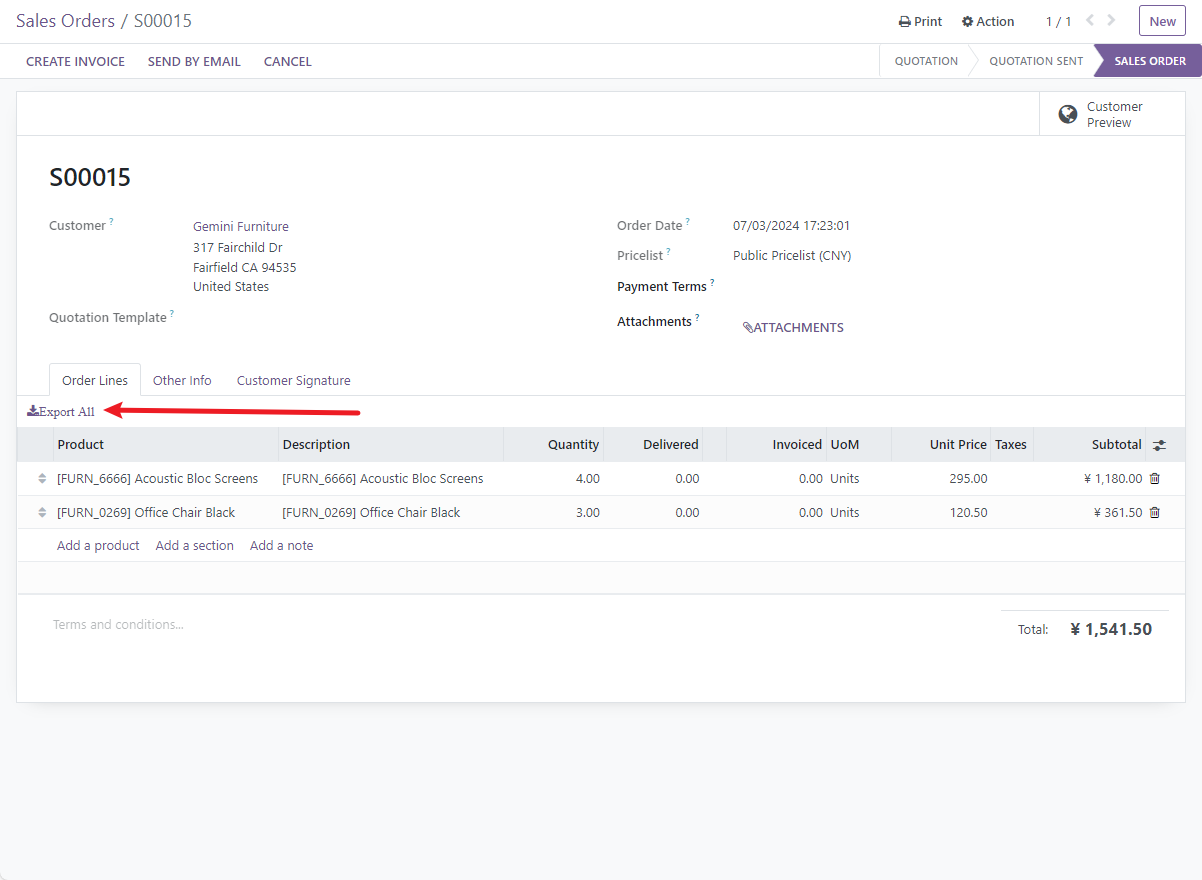Click the S00015 order name heading
Screen dimensions: 1202x880
(x=90, y=178)
